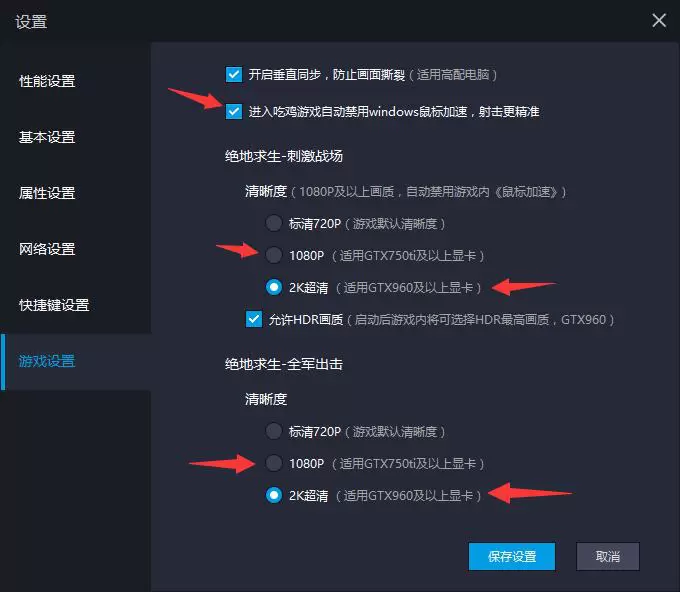This screenshot has width=680, height=592.
Task: Open 属性设置 in the sidebar
Action: pyautogui.click(x=47, y=193)
